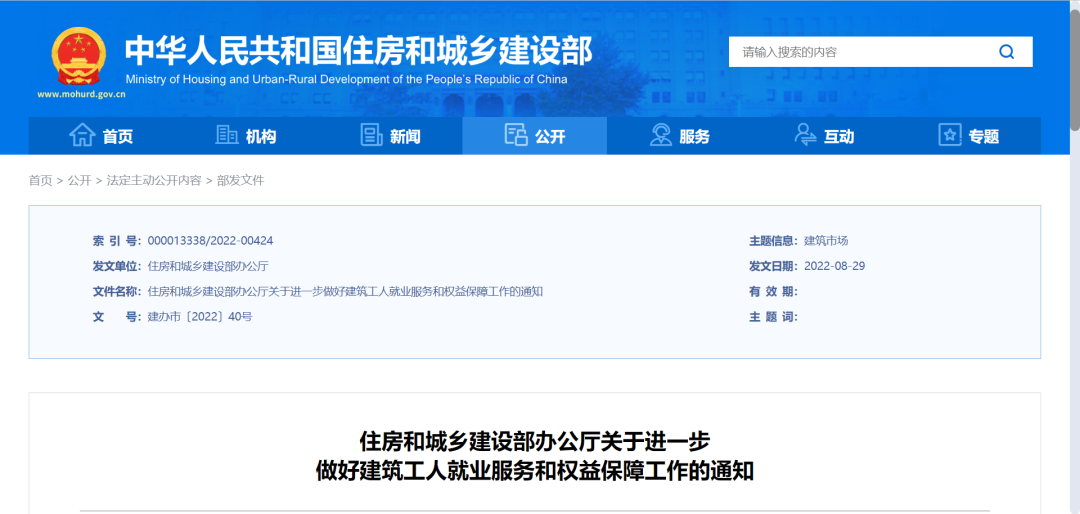This screenshot has height=514, width=1080.
Task: Click the building icon beside 机构
Action: (227, 135)
